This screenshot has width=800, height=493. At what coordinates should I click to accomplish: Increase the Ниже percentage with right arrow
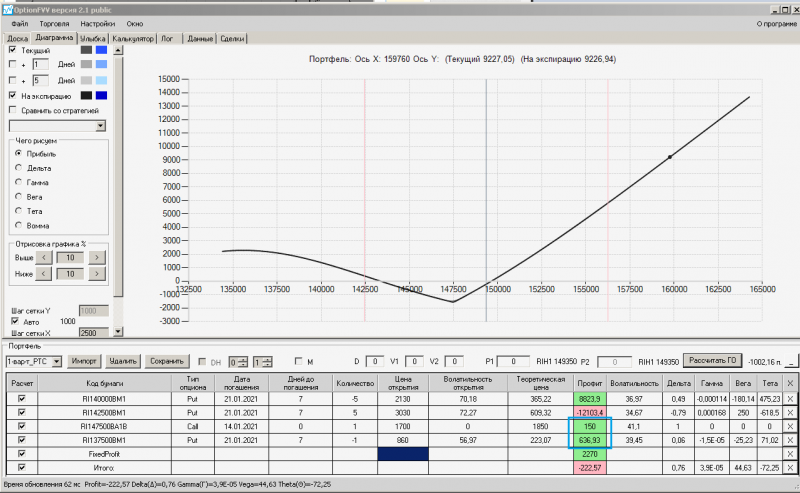pyautogui.click(x=97, y=274)
